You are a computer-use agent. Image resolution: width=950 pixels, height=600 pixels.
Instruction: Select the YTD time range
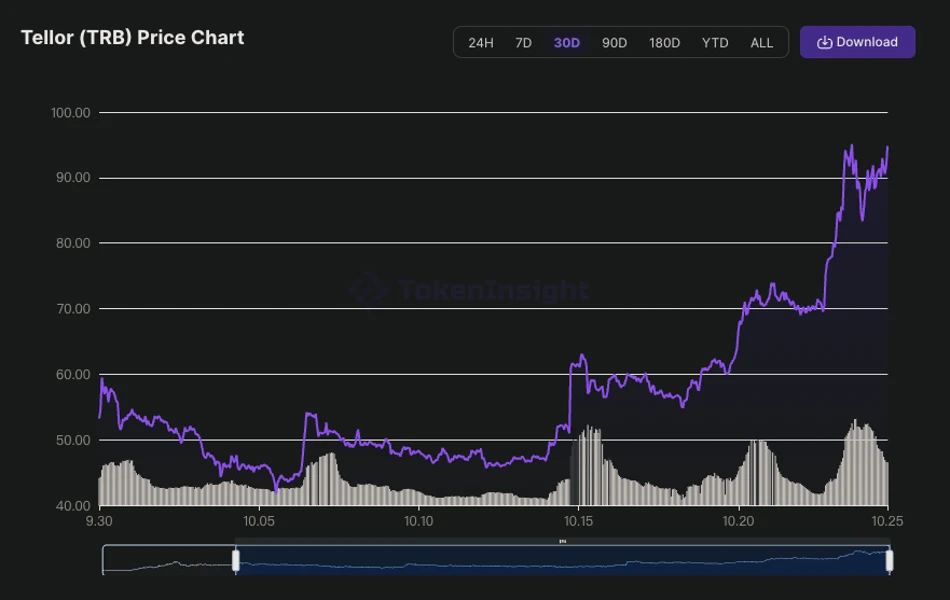point(715,43)
